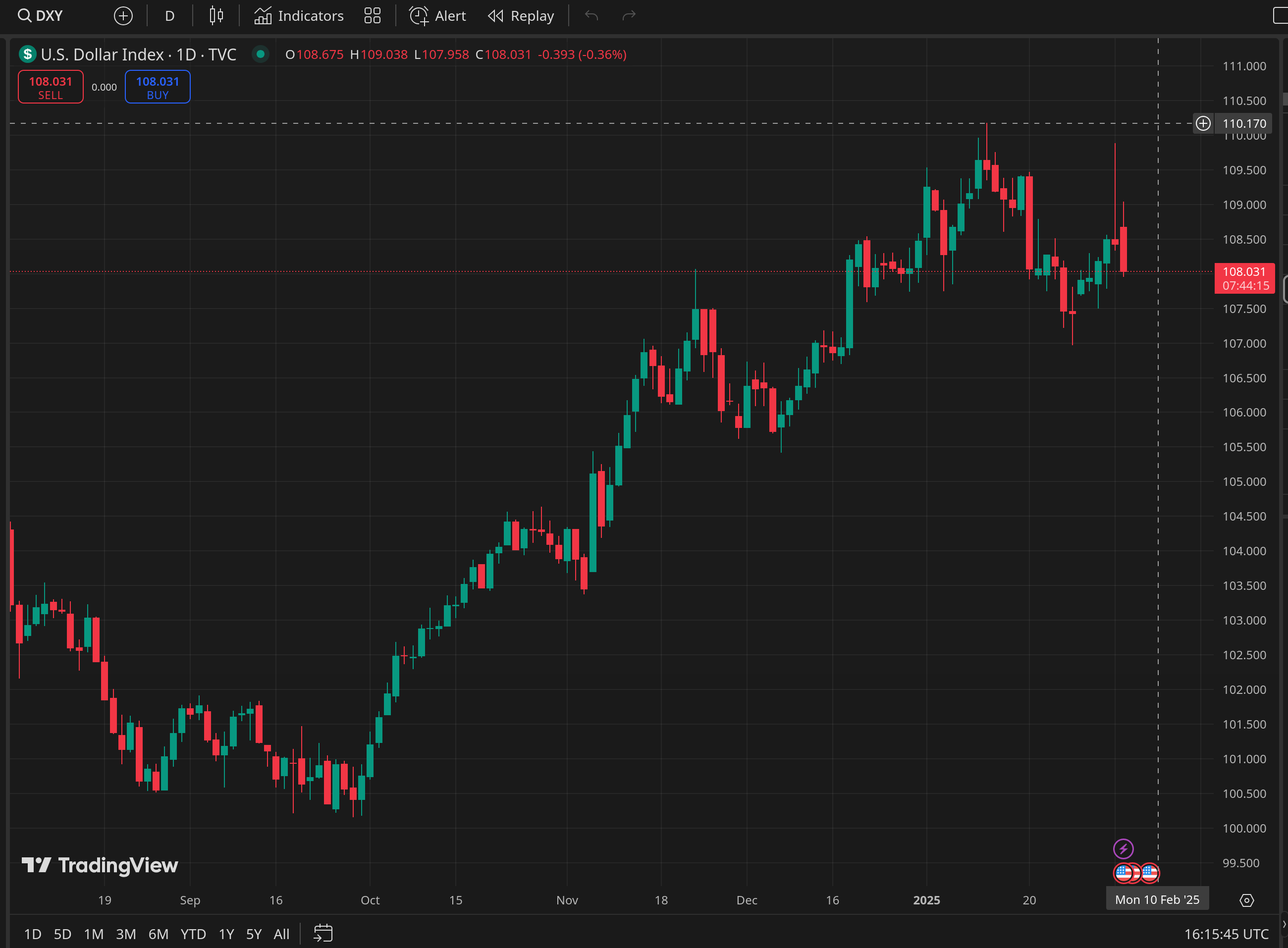
Task: Open the D timeframe interval dropdown
Action: click(x=169, y=16)
